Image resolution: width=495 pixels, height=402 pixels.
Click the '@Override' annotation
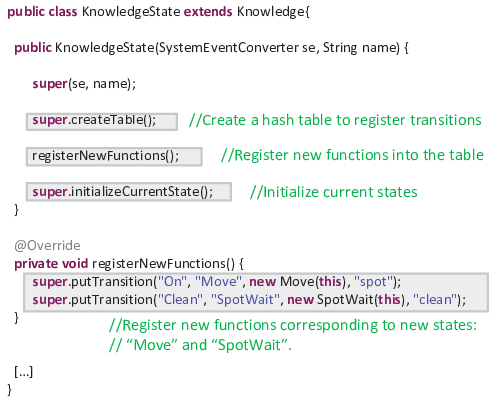(x=47, y=246)
